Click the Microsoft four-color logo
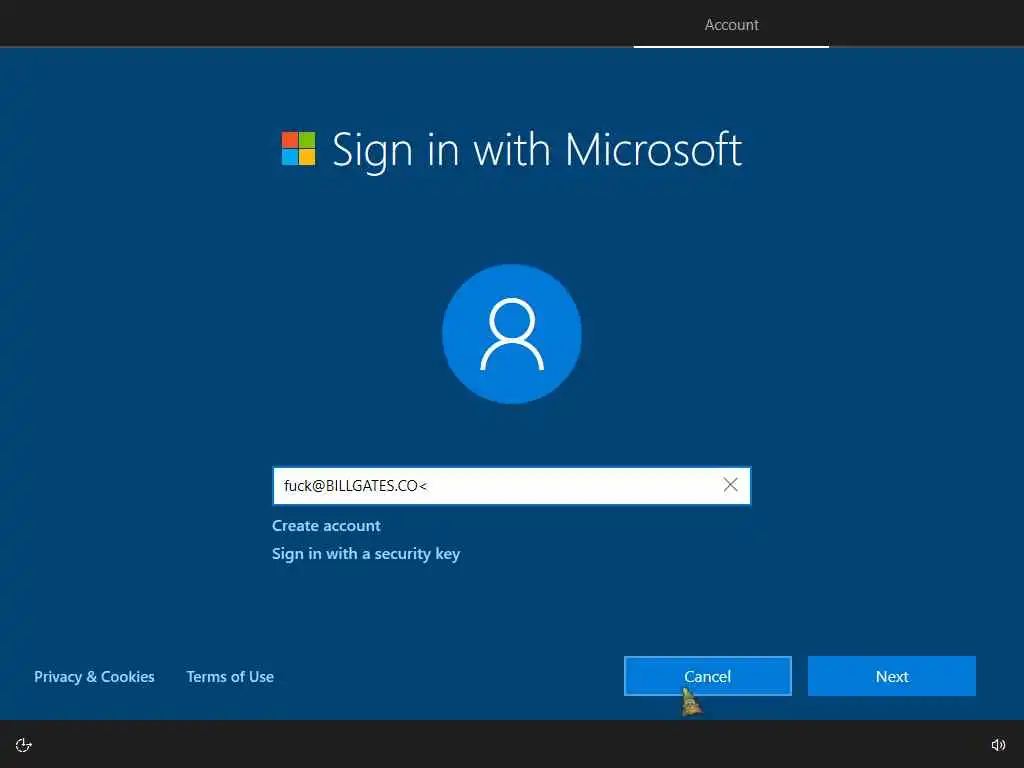1024x768 pixels. coord(298,148)
